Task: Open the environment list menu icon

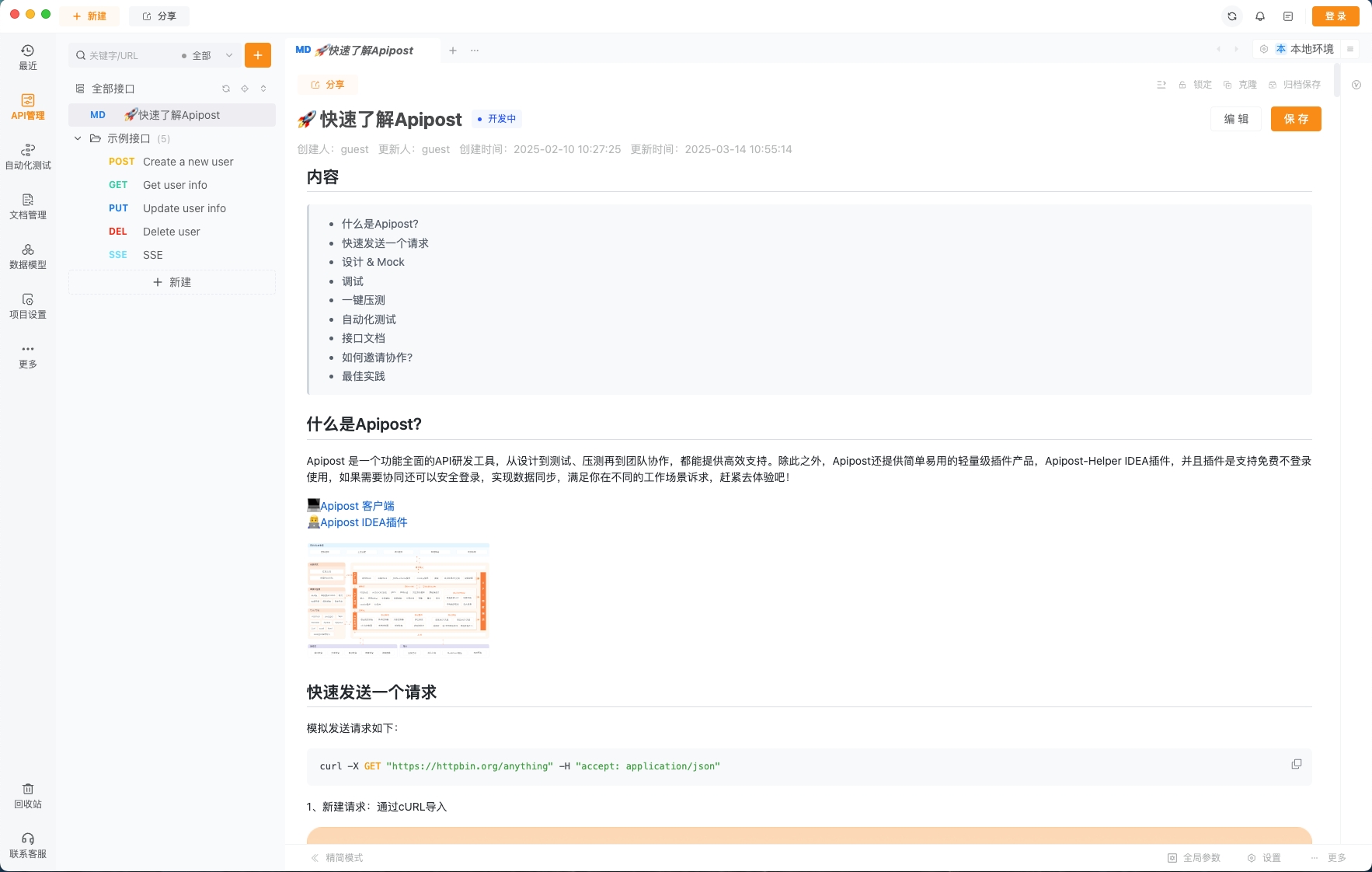Action: [x=1350, y=49]
